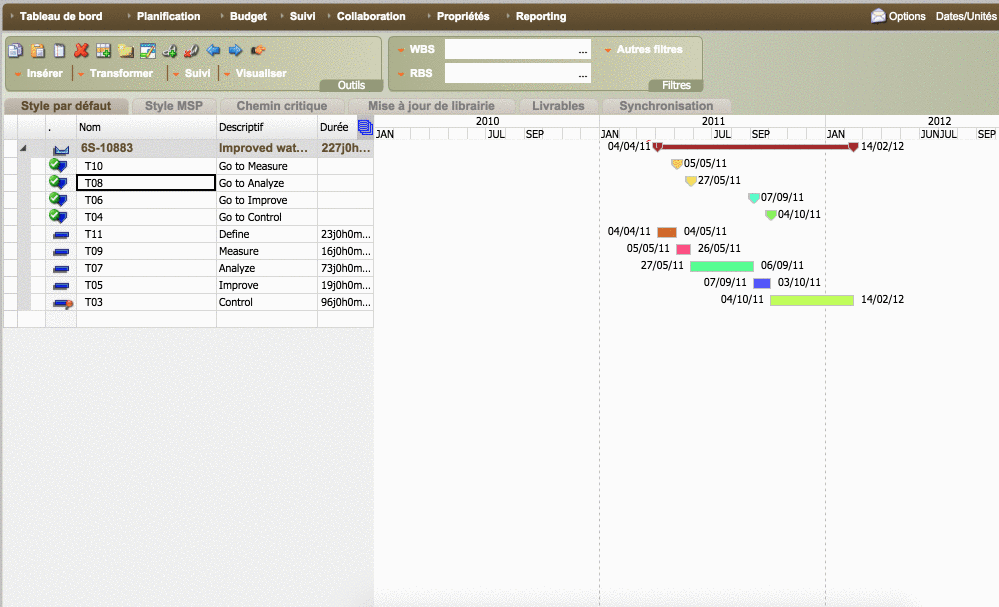Click the add link chain icon
This screenshot has height=607, width=999.
169,50
